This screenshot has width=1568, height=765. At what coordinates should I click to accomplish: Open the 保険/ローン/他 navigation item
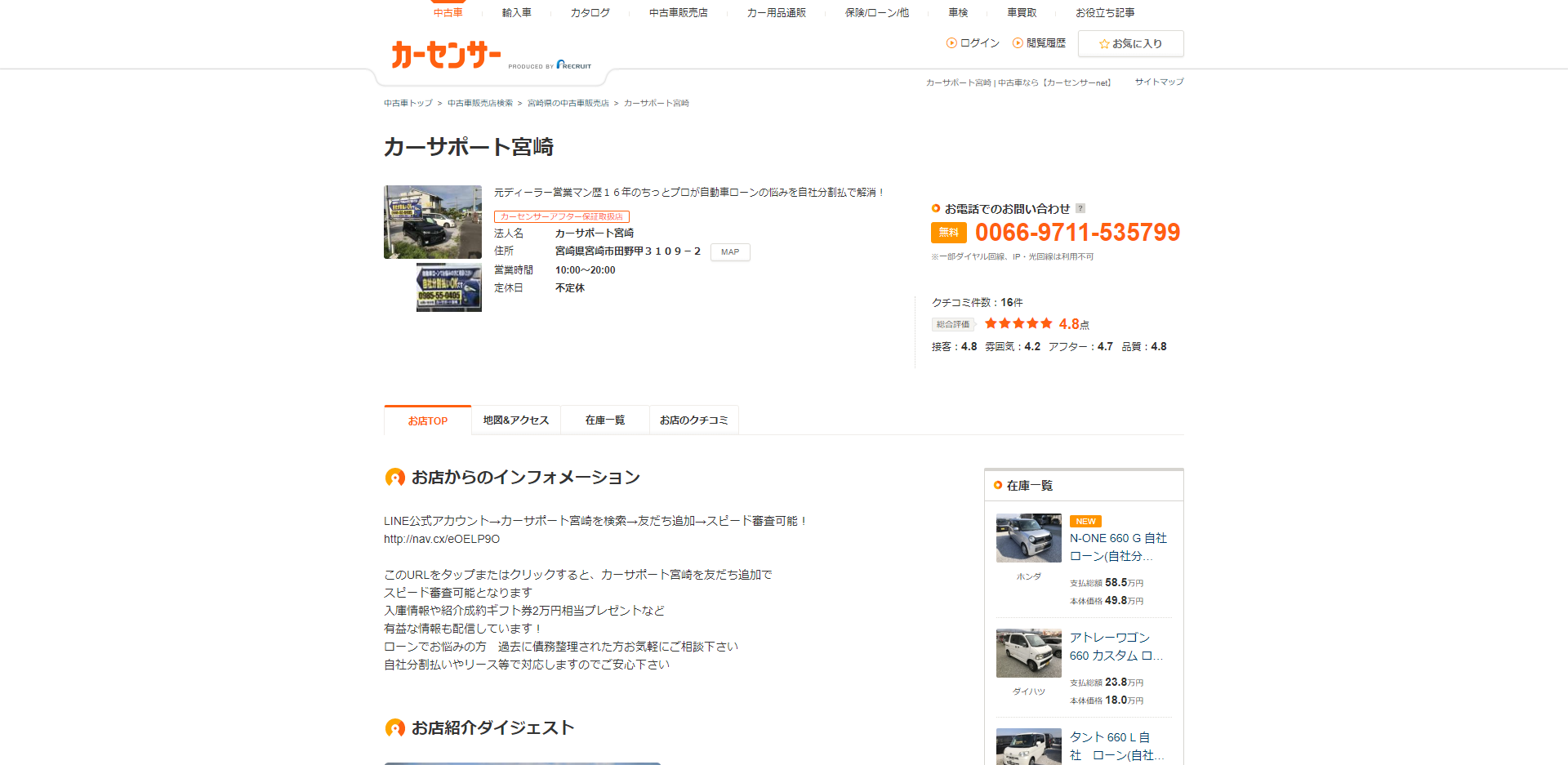877,13
